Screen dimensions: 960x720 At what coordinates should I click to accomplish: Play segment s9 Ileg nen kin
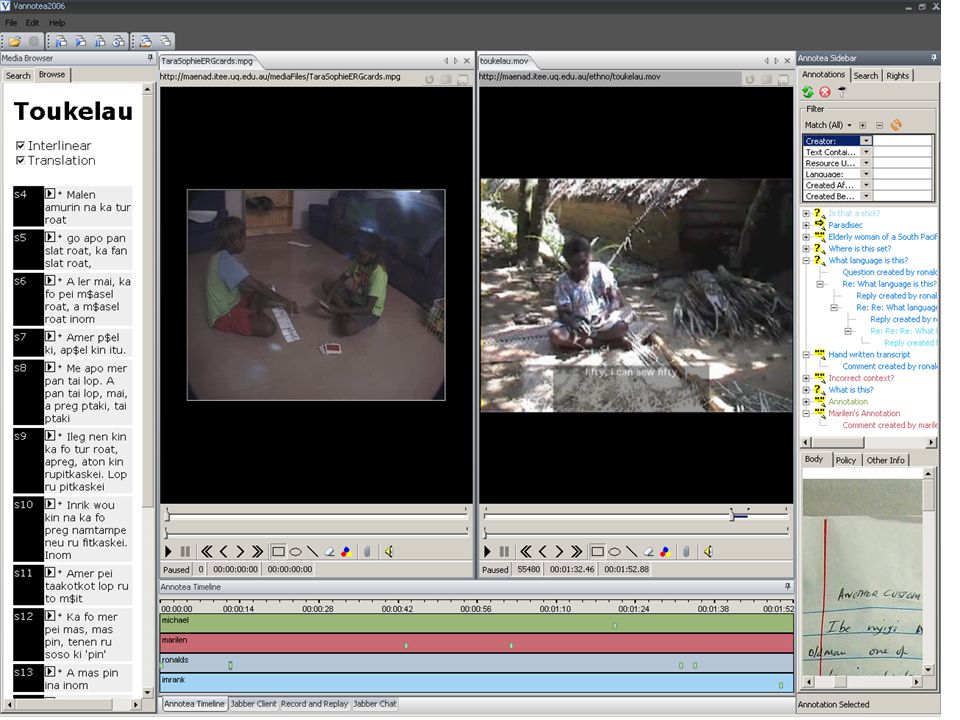50,435
